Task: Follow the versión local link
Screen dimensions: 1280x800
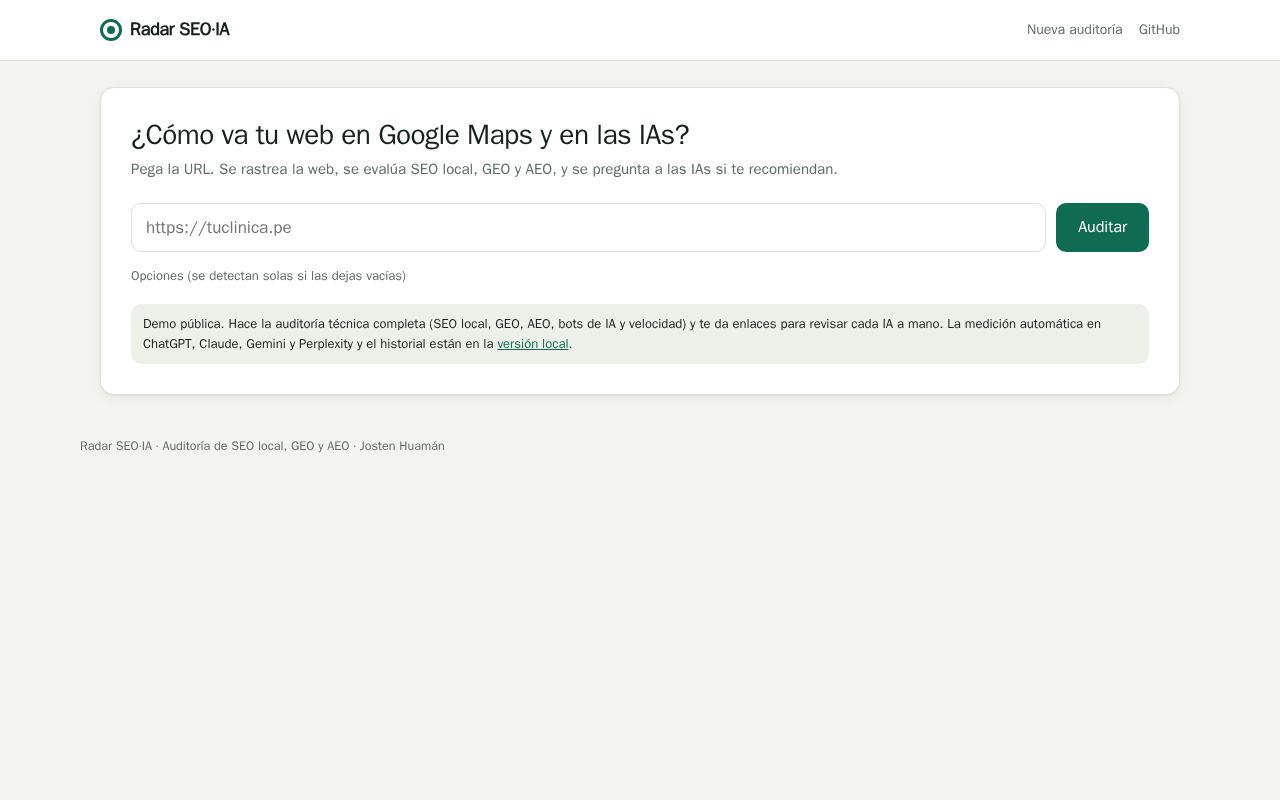Action: point(533,344)
